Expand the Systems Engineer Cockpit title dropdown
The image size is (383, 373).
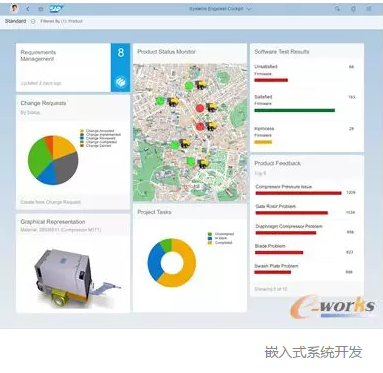220,9
